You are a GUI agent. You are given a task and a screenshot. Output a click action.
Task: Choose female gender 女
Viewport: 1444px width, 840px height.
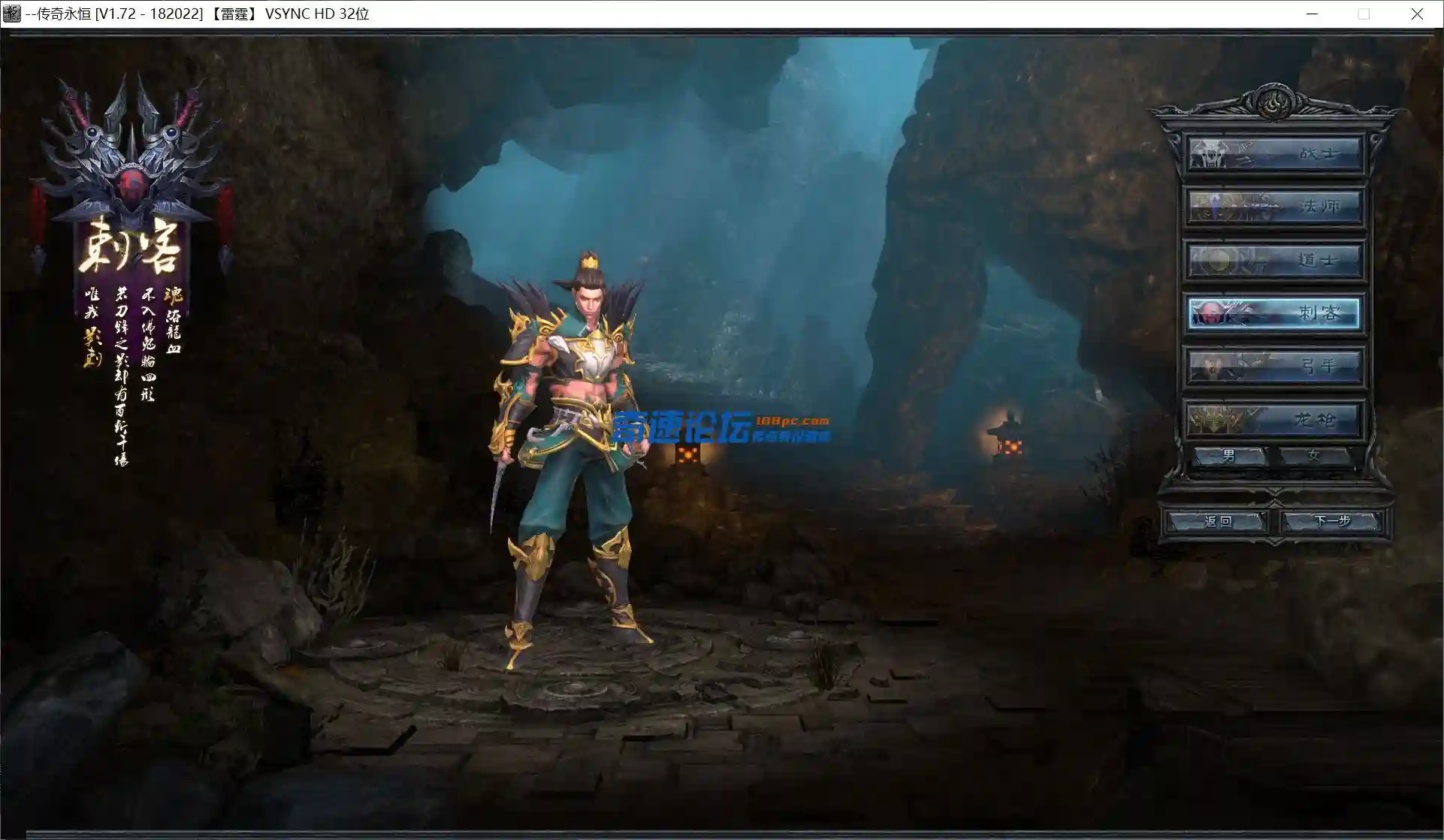click(x=1314, y=456)
